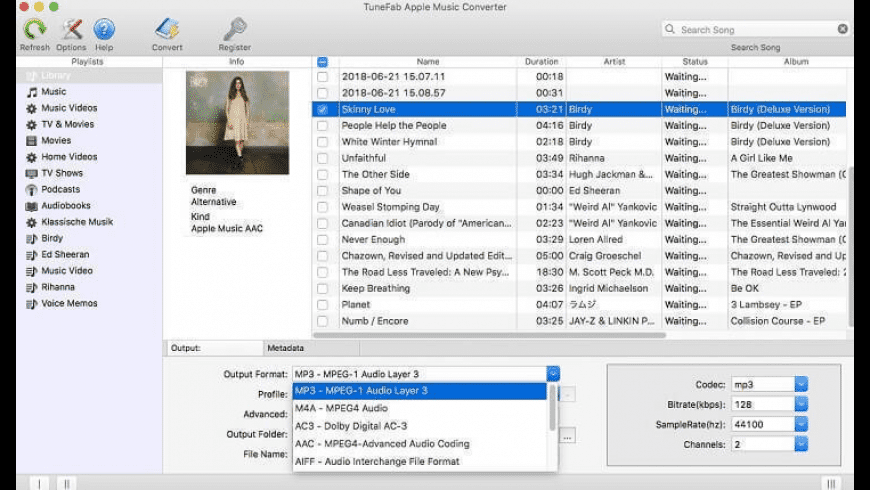This screenshot has height=490, width=870.
Task: Click the Artist column header
Action: pos(614,62)
